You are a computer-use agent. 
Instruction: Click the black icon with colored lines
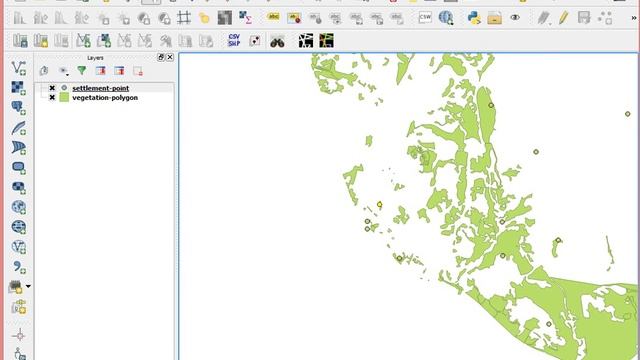tap(327, 40)
